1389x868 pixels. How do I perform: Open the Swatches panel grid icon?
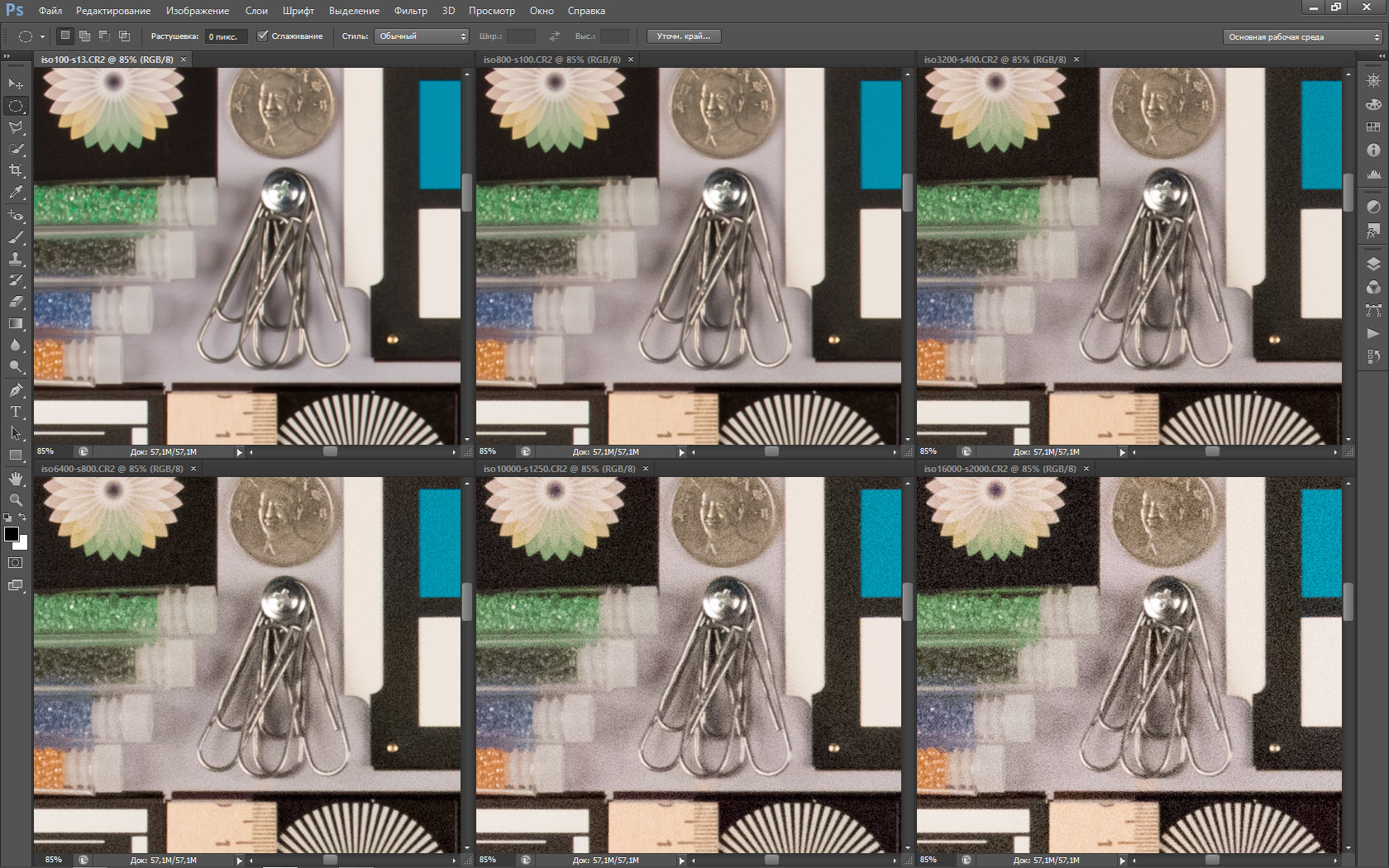(1373, 127)
